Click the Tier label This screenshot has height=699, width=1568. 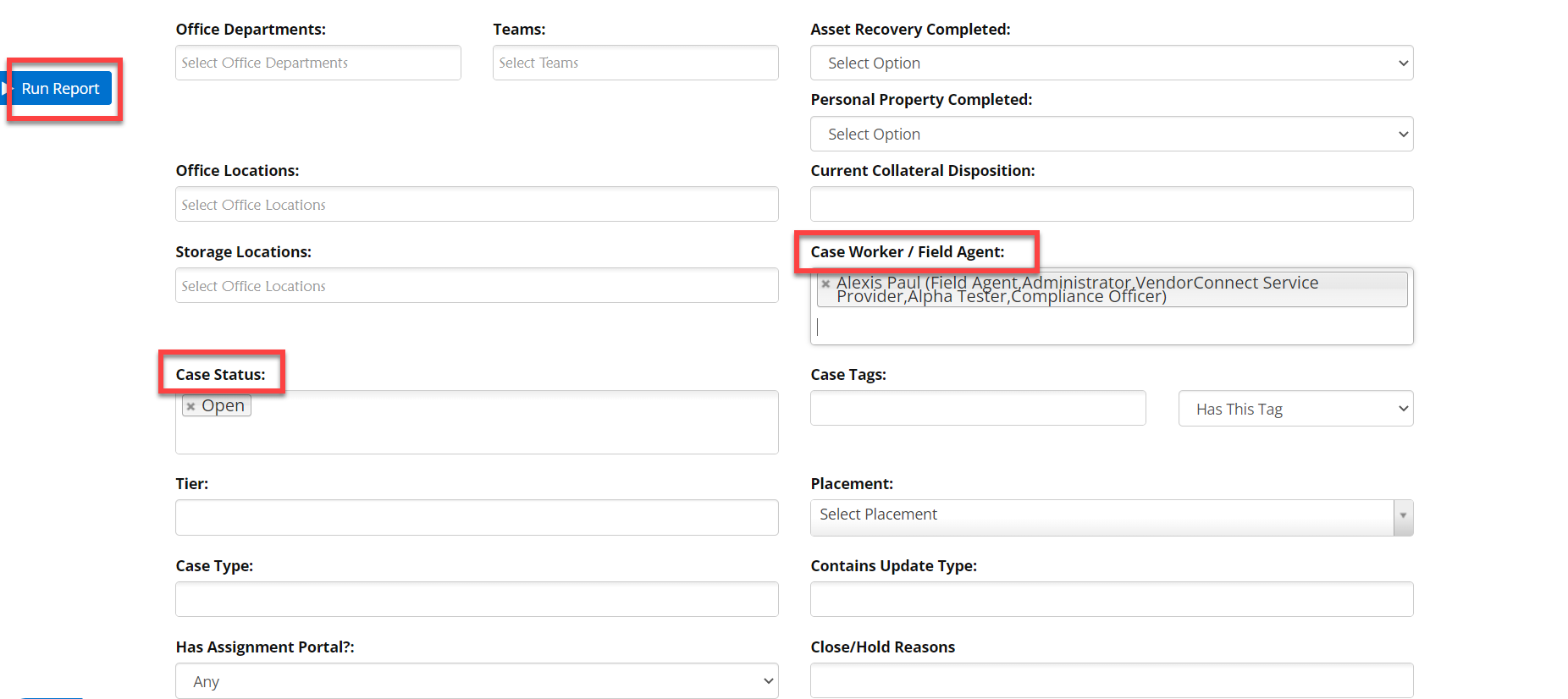pyautogui.click(x=192, y=483)
